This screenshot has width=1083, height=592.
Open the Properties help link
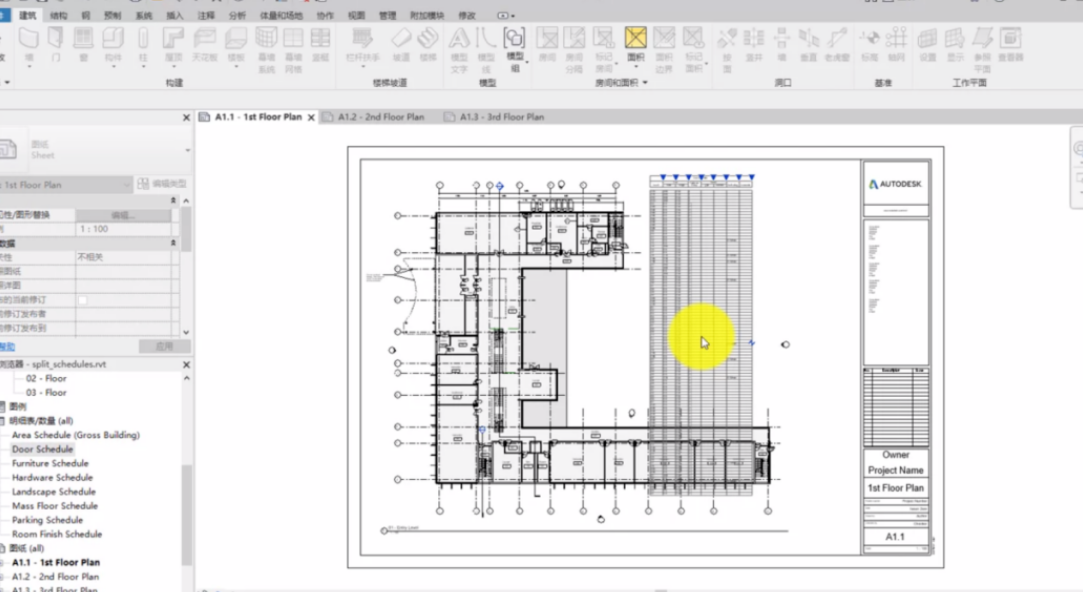click(x=7, y=347)
